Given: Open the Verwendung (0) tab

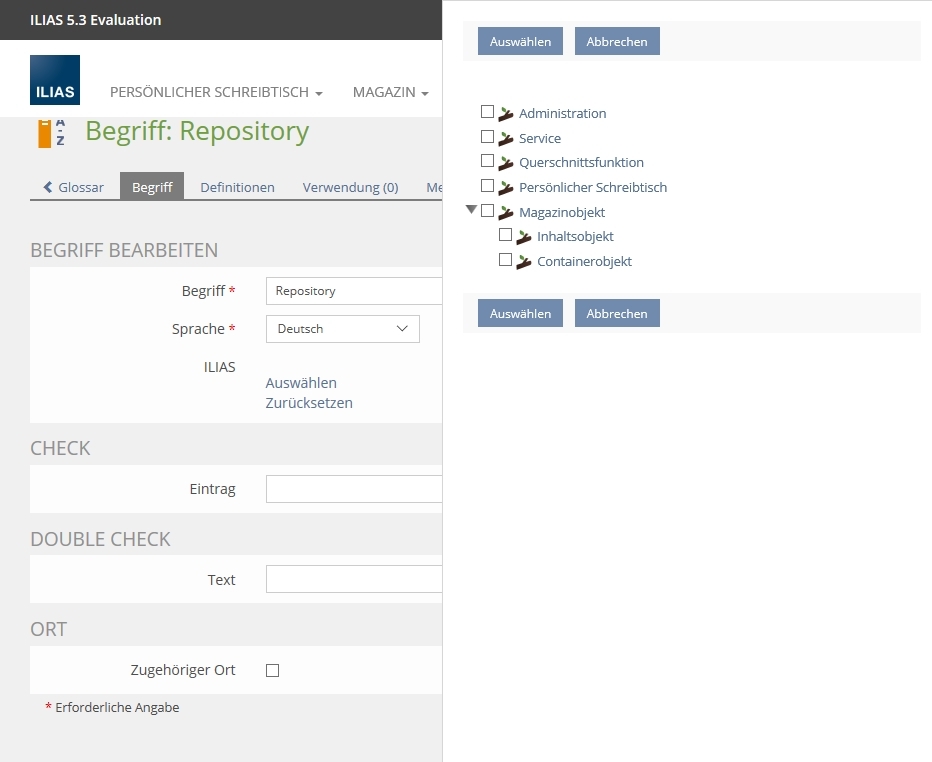Looking at the screenshot, I should pos(350,187).
